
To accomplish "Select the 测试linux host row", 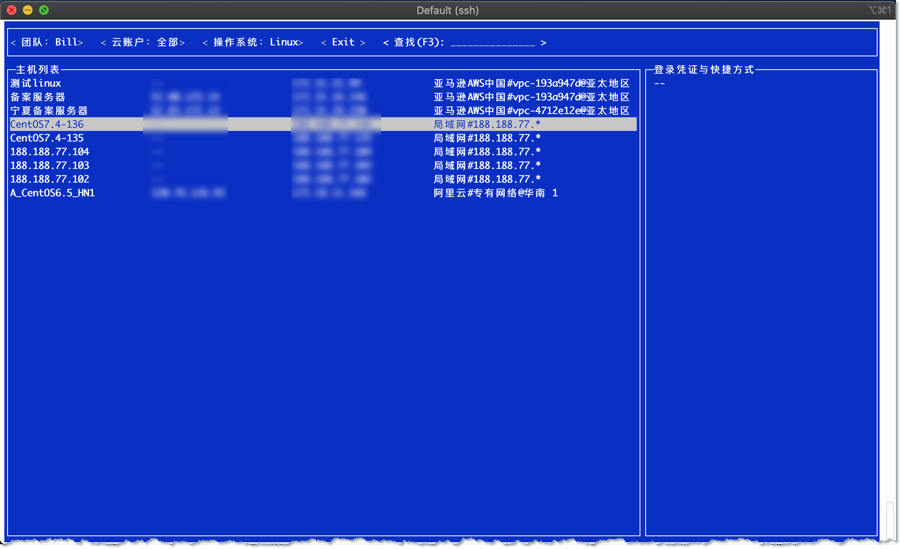I will pos(36,83).
